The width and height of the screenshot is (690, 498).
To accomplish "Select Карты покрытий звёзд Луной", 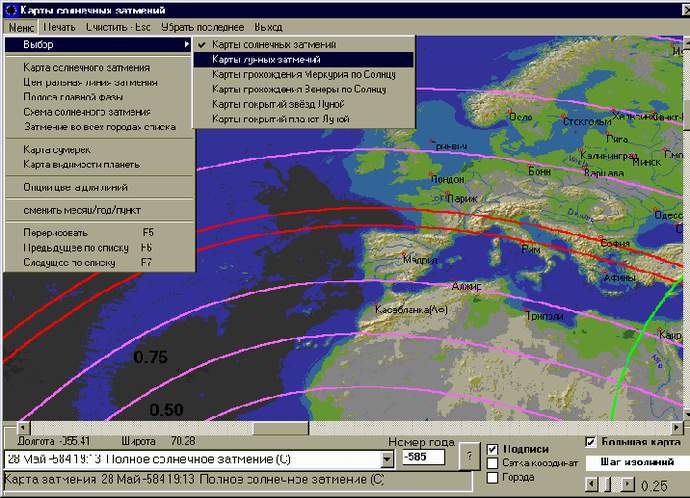I will (304, 104).
